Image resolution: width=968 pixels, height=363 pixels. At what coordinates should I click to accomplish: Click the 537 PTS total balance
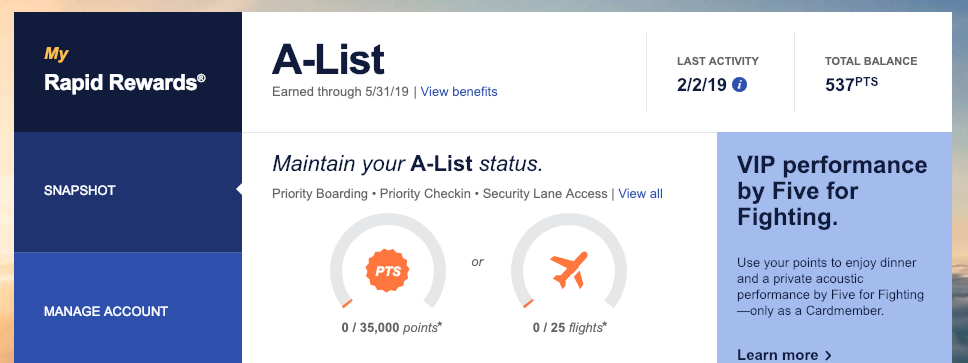click(x=851, y=84)
